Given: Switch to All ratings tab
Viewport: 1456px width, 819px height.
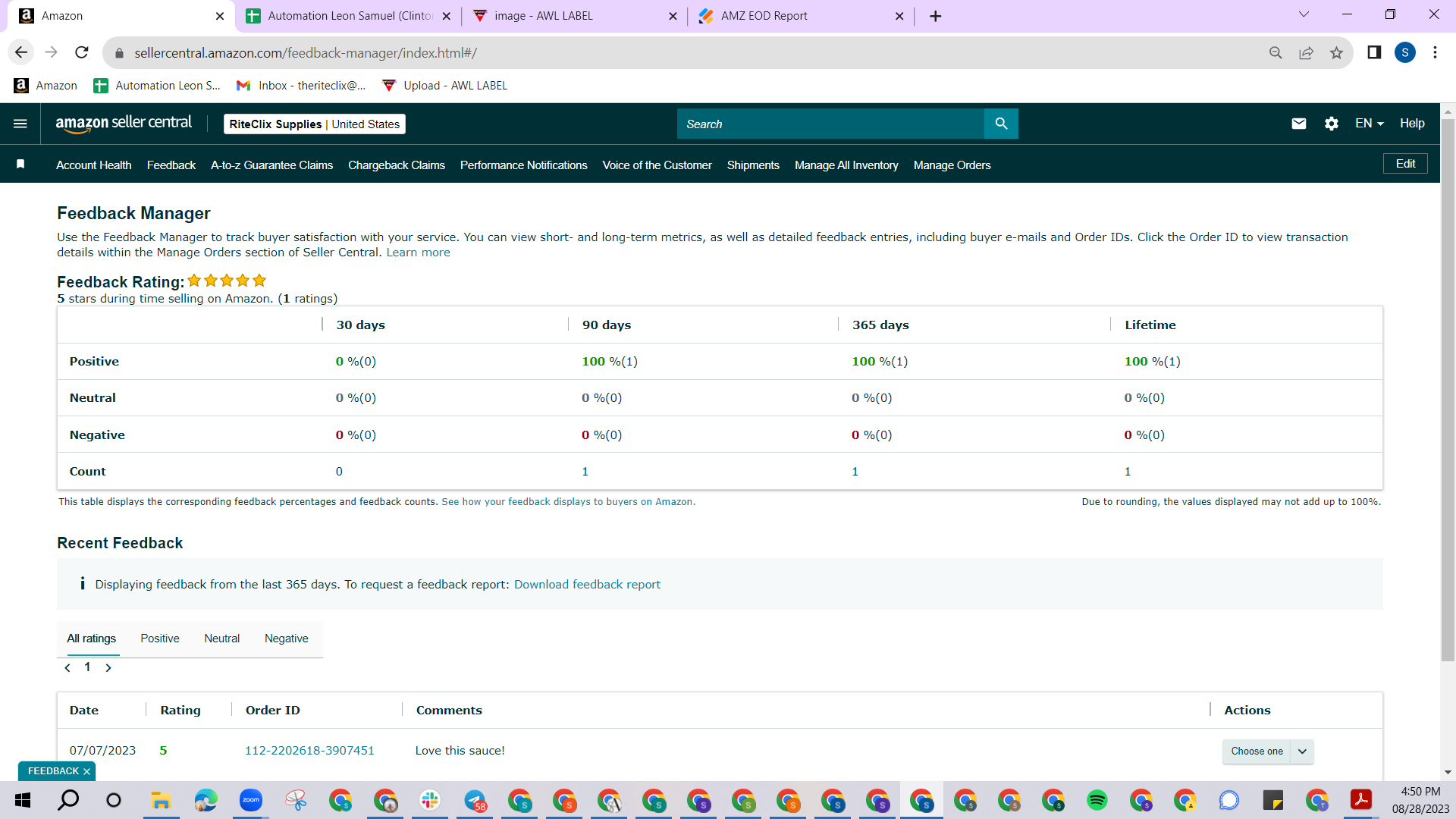Looking at the screenshot, I should pos(92,639).
